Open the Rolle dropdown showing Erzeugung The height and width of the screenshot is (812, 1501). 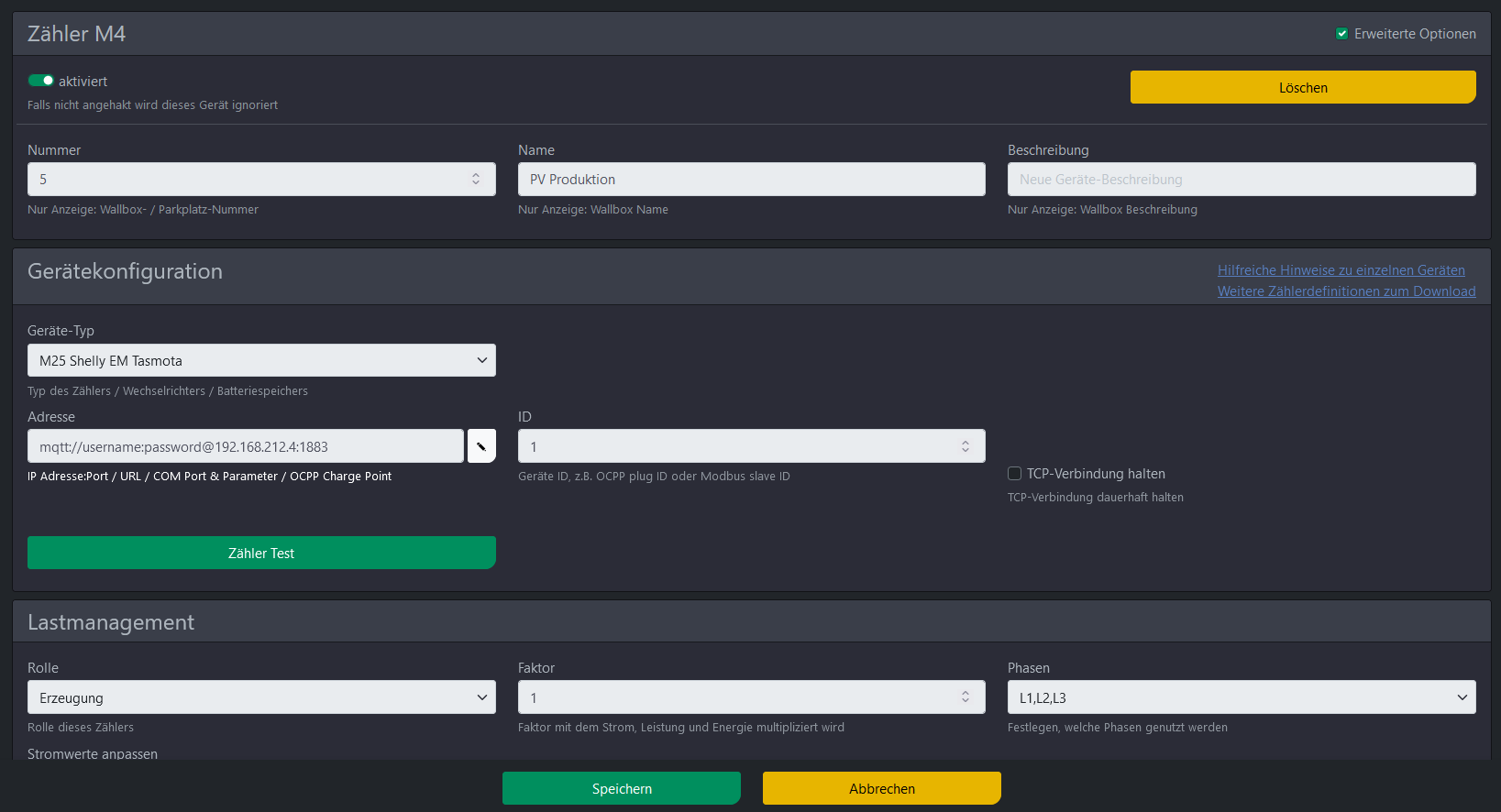tap(261, 697)
